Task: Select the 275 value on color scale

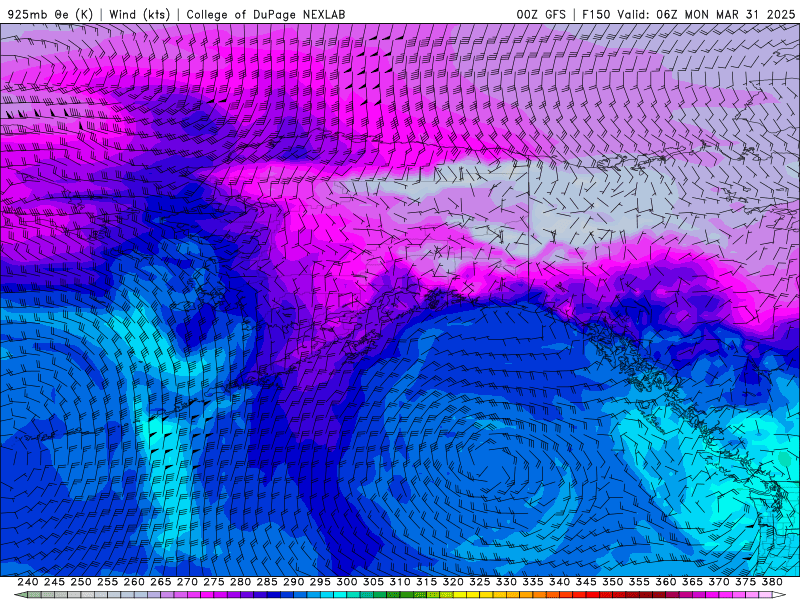Action: pyautogui.click(x=213, y=582)
